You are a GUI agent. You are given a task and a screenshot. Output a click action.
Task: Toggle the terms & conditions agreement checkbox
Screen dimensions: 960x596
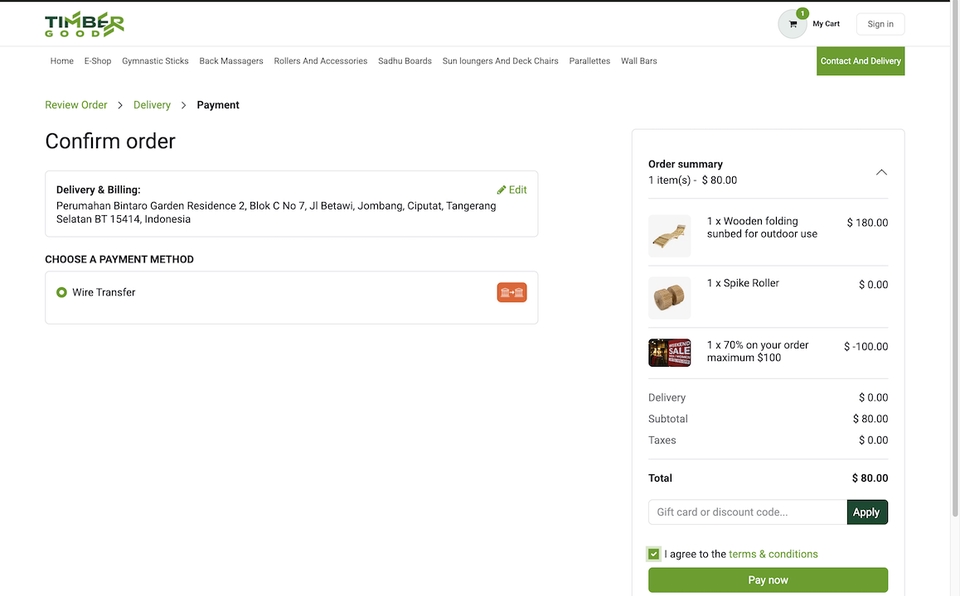[654, 554]
